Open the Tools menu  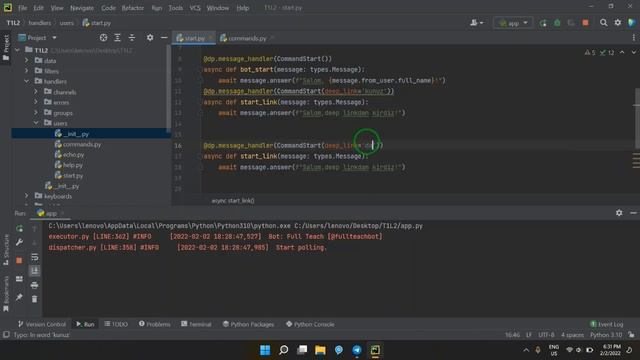pos(176,8)
